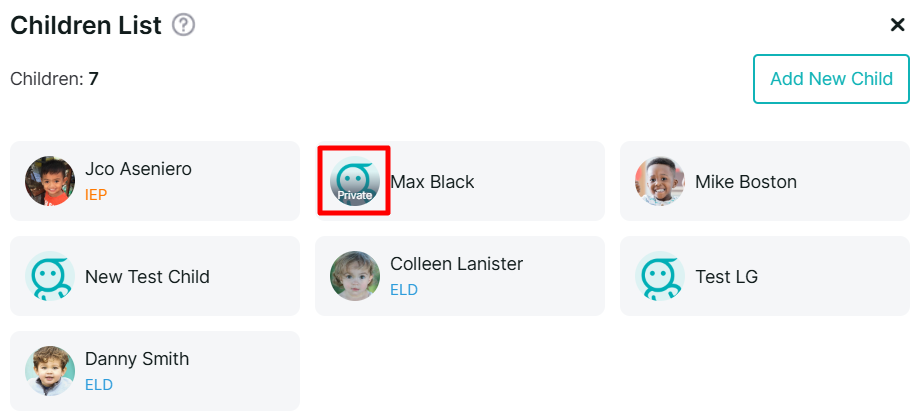Open the Mike Boston name
Image resolution: width=921 pixels, height=413 pixels.
[746, 182]
